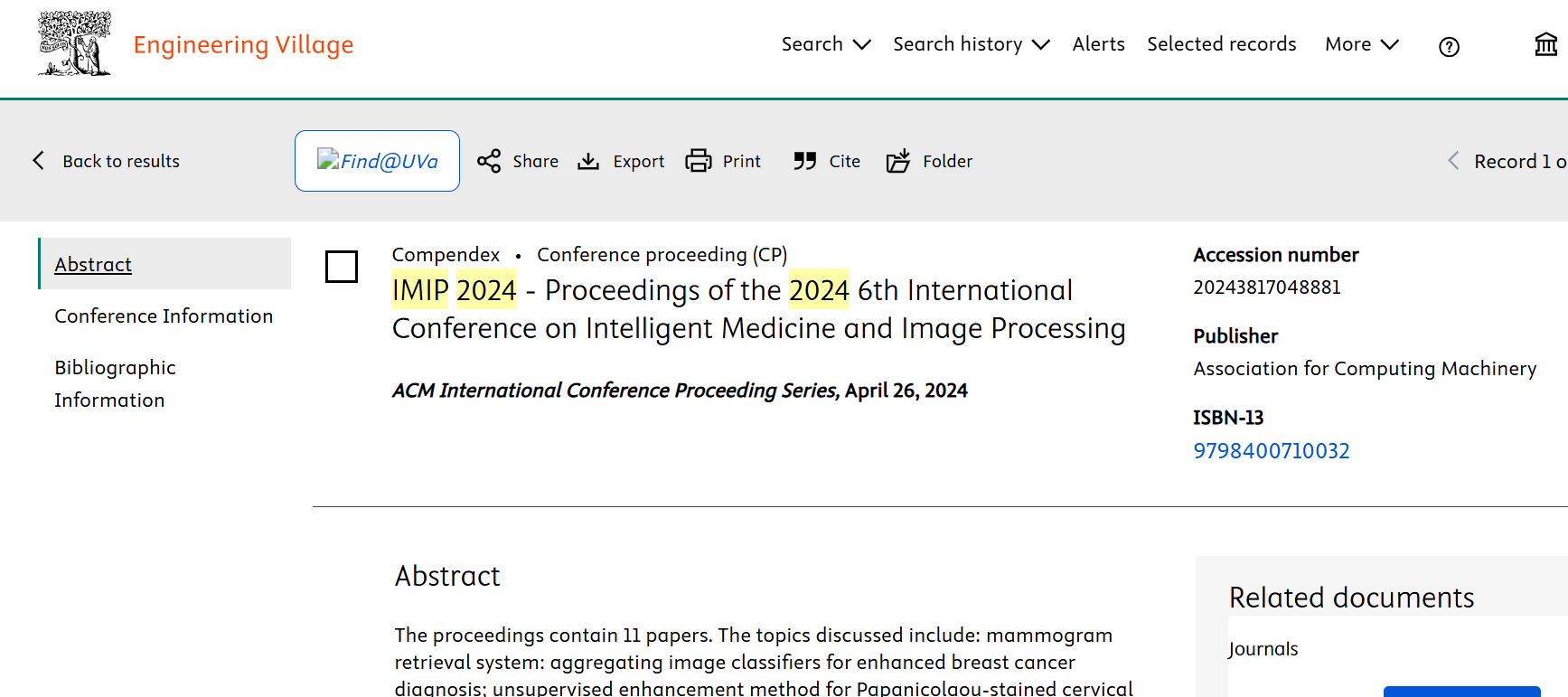Click the Export label
1568x697 pixels.
pos(639,161)
